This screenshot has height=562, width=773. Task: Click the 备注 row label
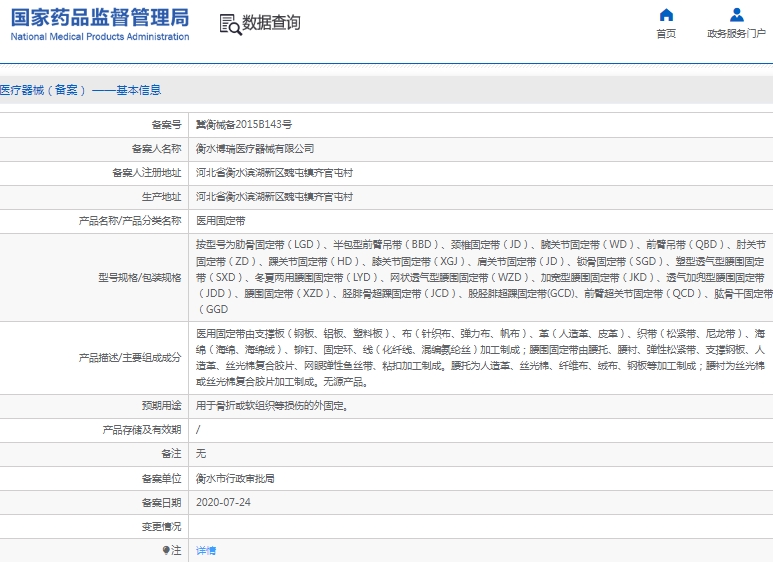(x=172, y=454)
